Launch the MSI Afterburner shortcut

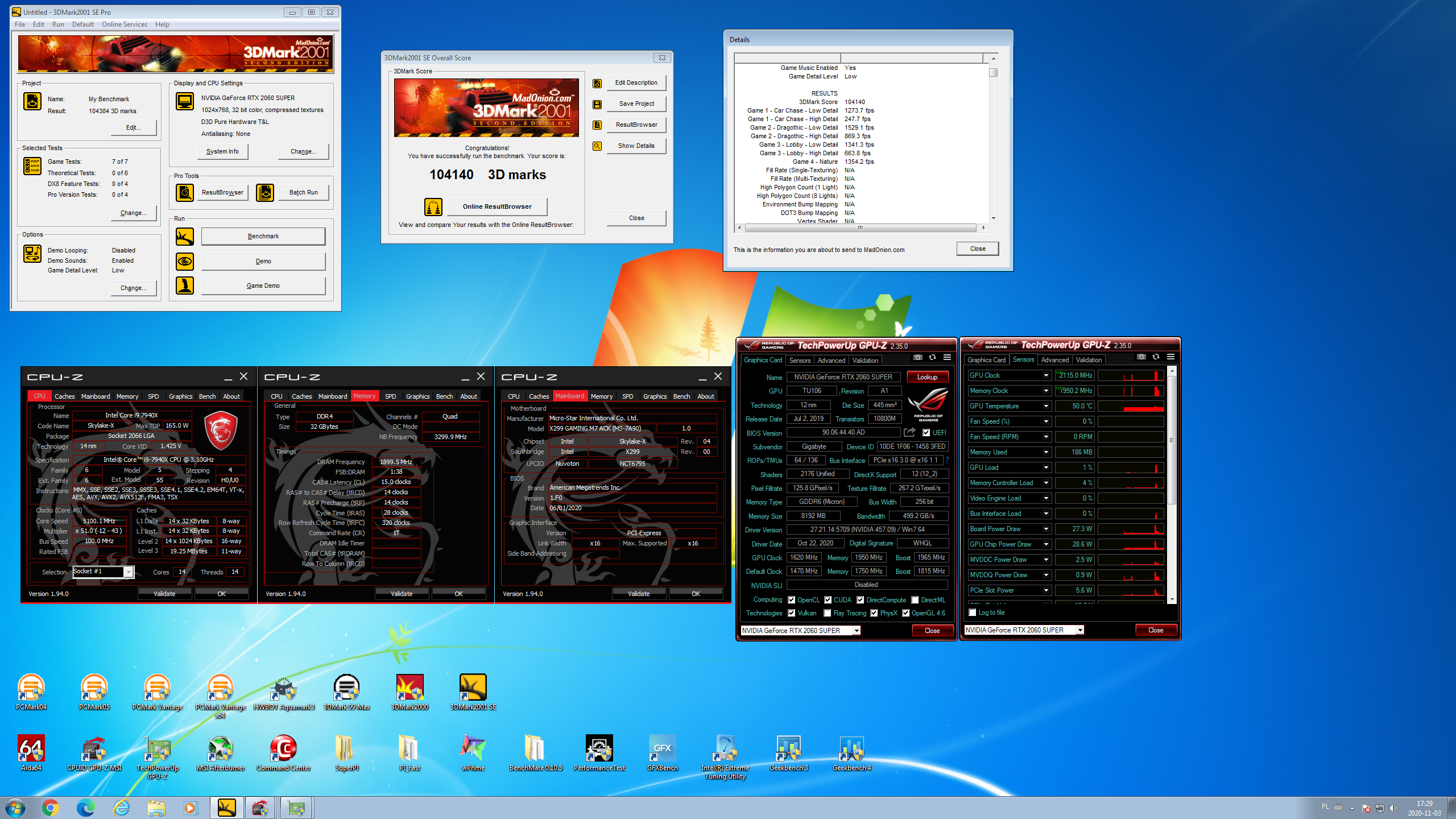(x=221, y=753)
